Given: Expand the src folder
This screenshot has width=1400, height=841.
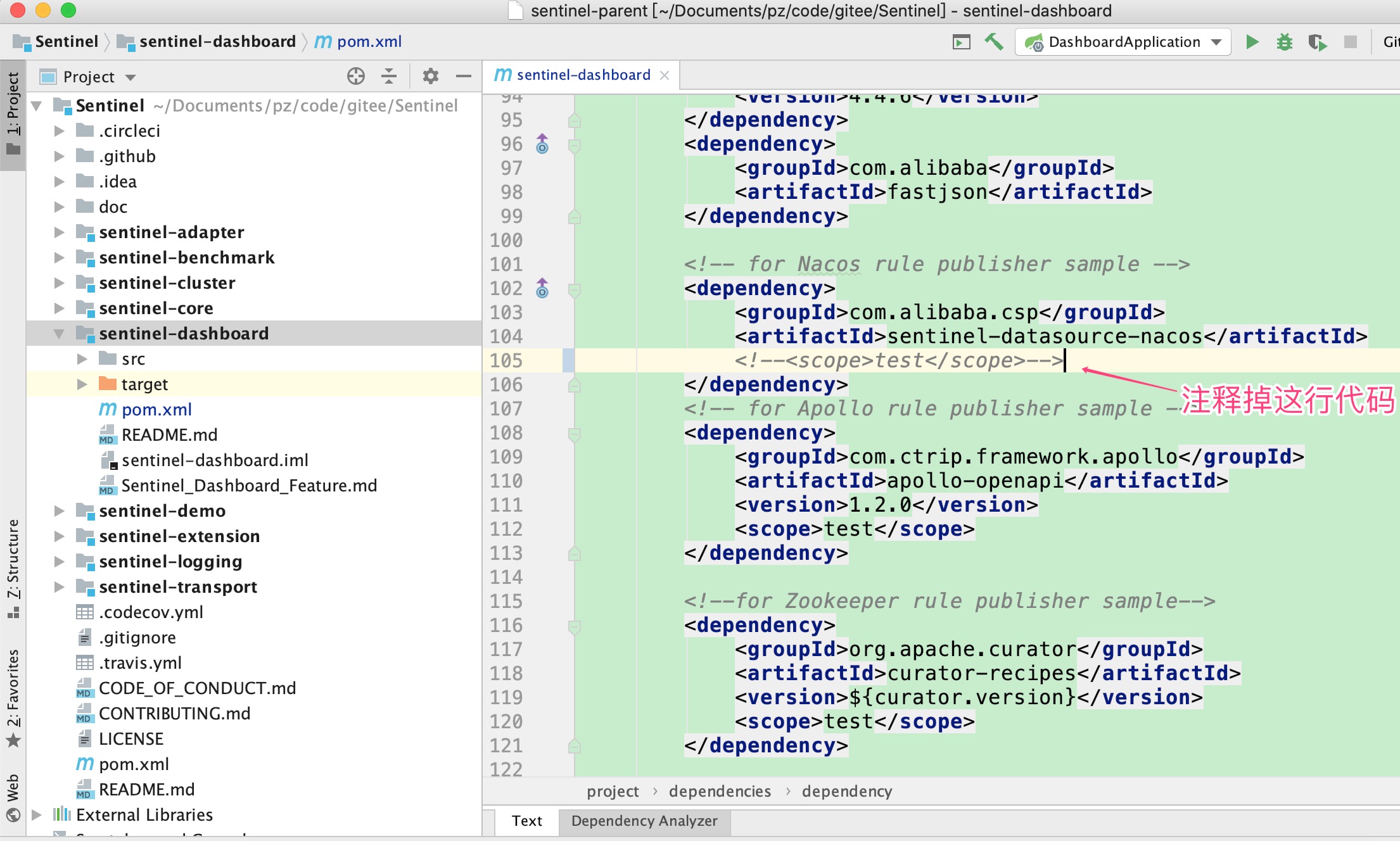Looking at the screenshot, I should point(82,359).
